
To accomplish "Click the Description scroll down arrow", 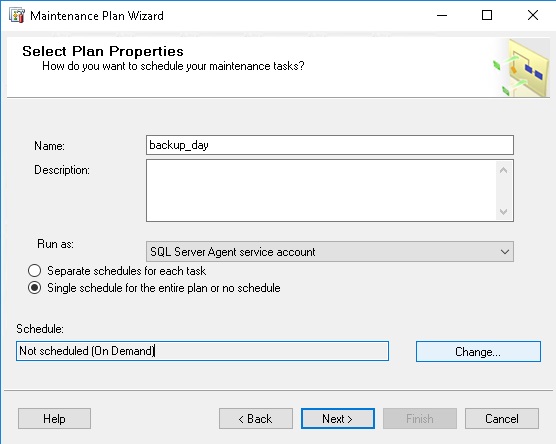I will coord(503,212).
